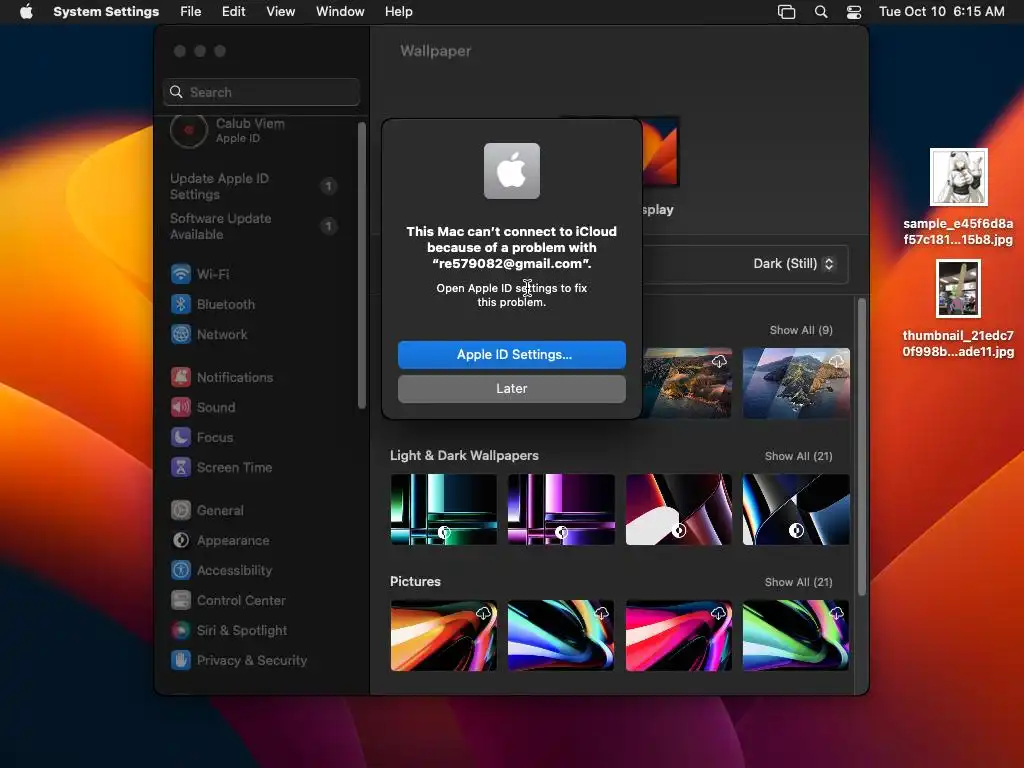
Task: Select the green-purple swirl picture wallpaper
Action: pyautogui.click(x=796, y=635)
